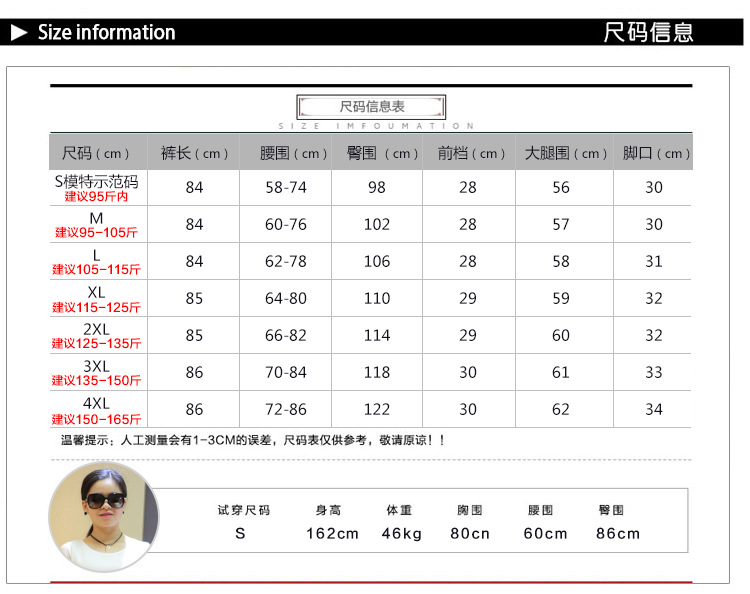Viewport: 750px width, 594px height.
Task: Select the 4XL size row label
Action: pyautogui.click(x=96, y=403)
